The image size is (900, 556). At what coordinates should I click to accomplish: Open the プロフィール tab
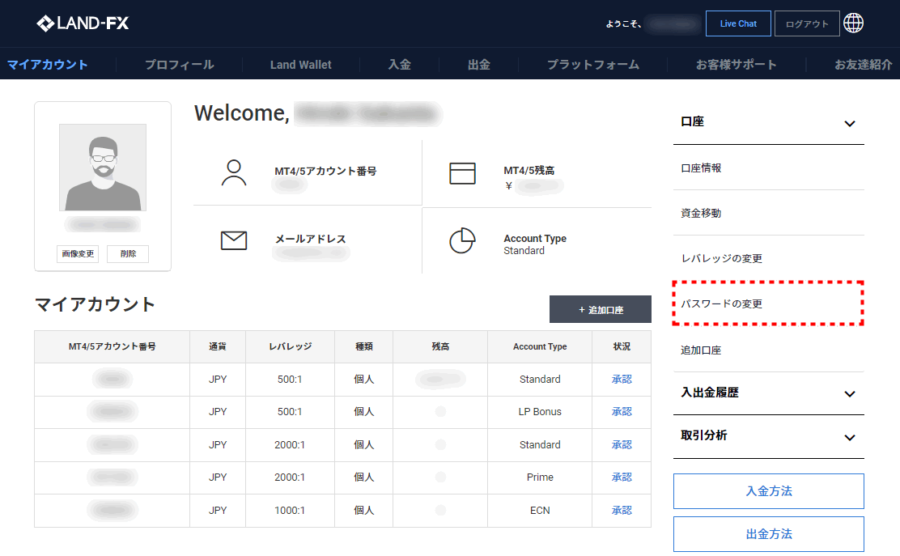point(179,64)
